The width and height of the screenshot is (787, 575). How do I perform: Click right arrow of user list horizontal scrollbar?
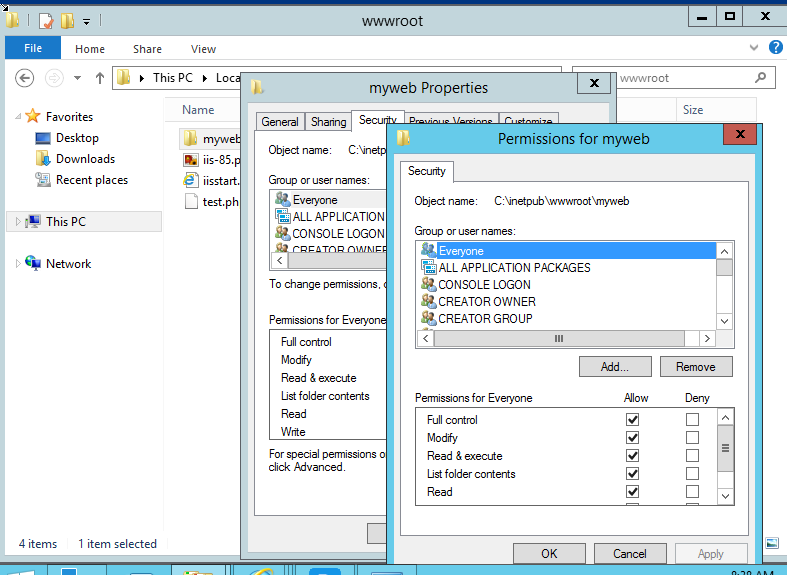pyautogui.click(x=707, y=339)
